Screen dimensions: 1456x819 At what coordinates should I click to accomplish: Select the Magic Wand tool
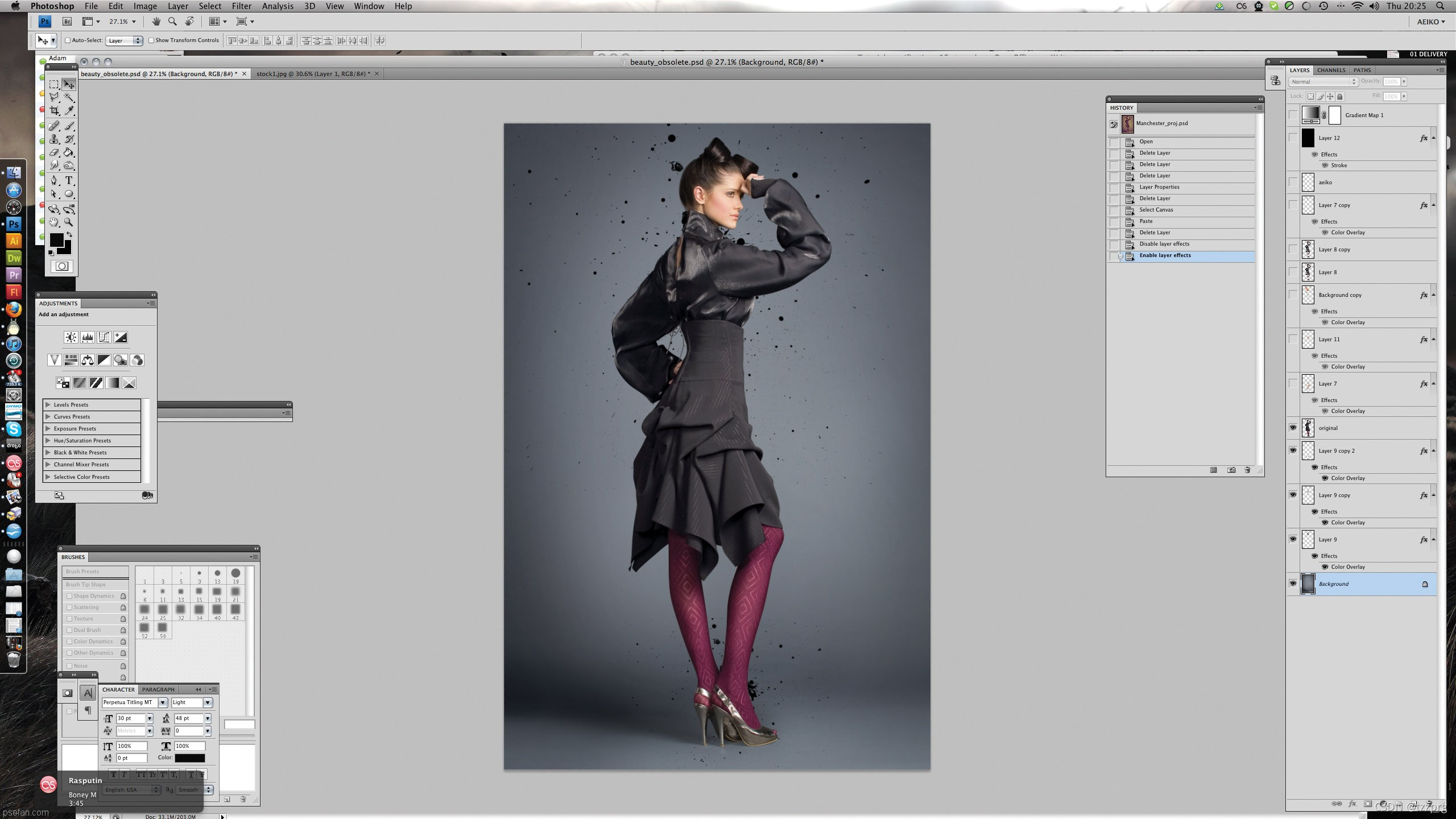[69, 97]
